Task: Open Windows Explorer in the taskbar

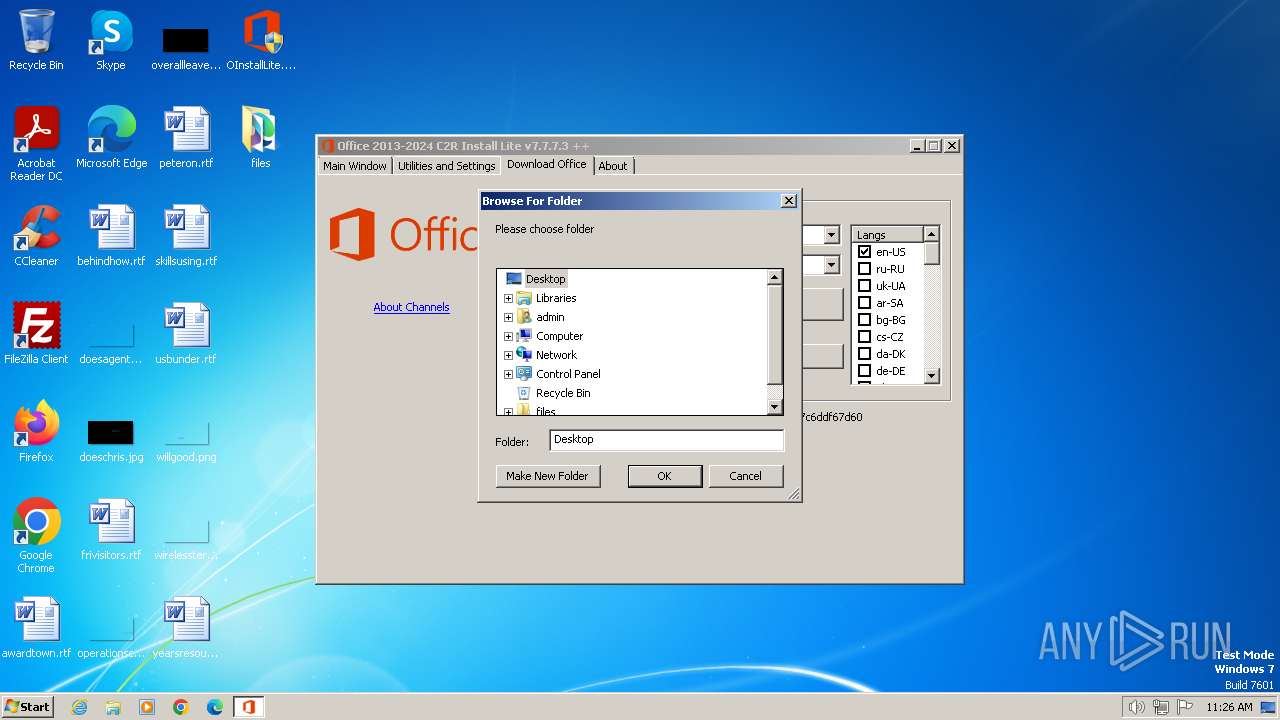Action: (113, 707)
